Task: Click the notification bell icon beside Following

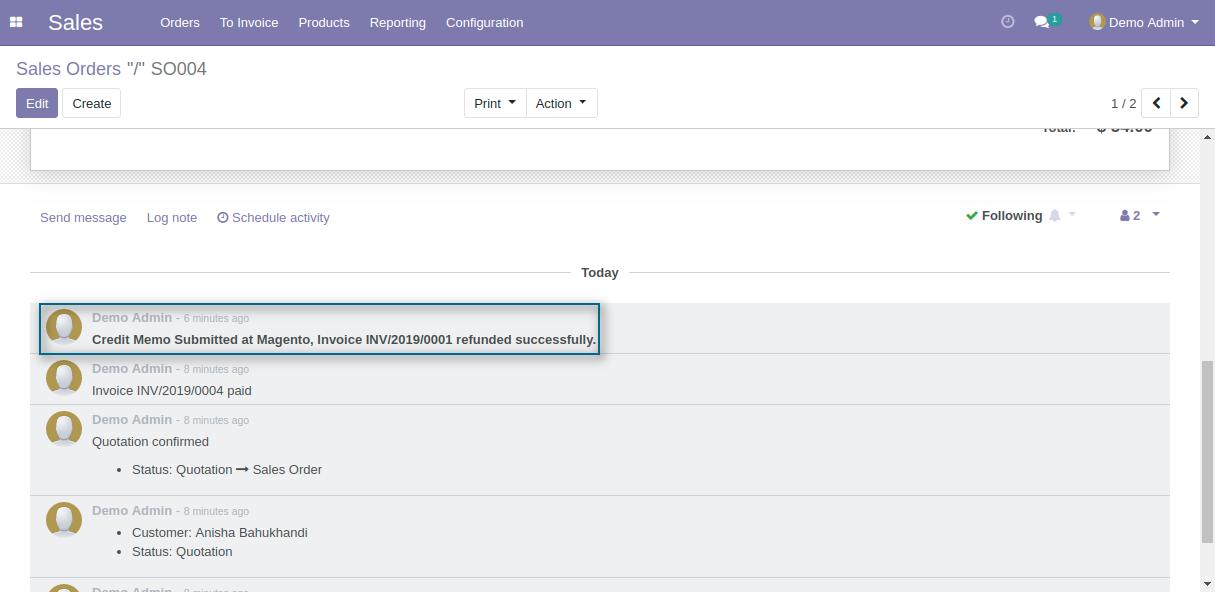Action: pos(1055,216)
